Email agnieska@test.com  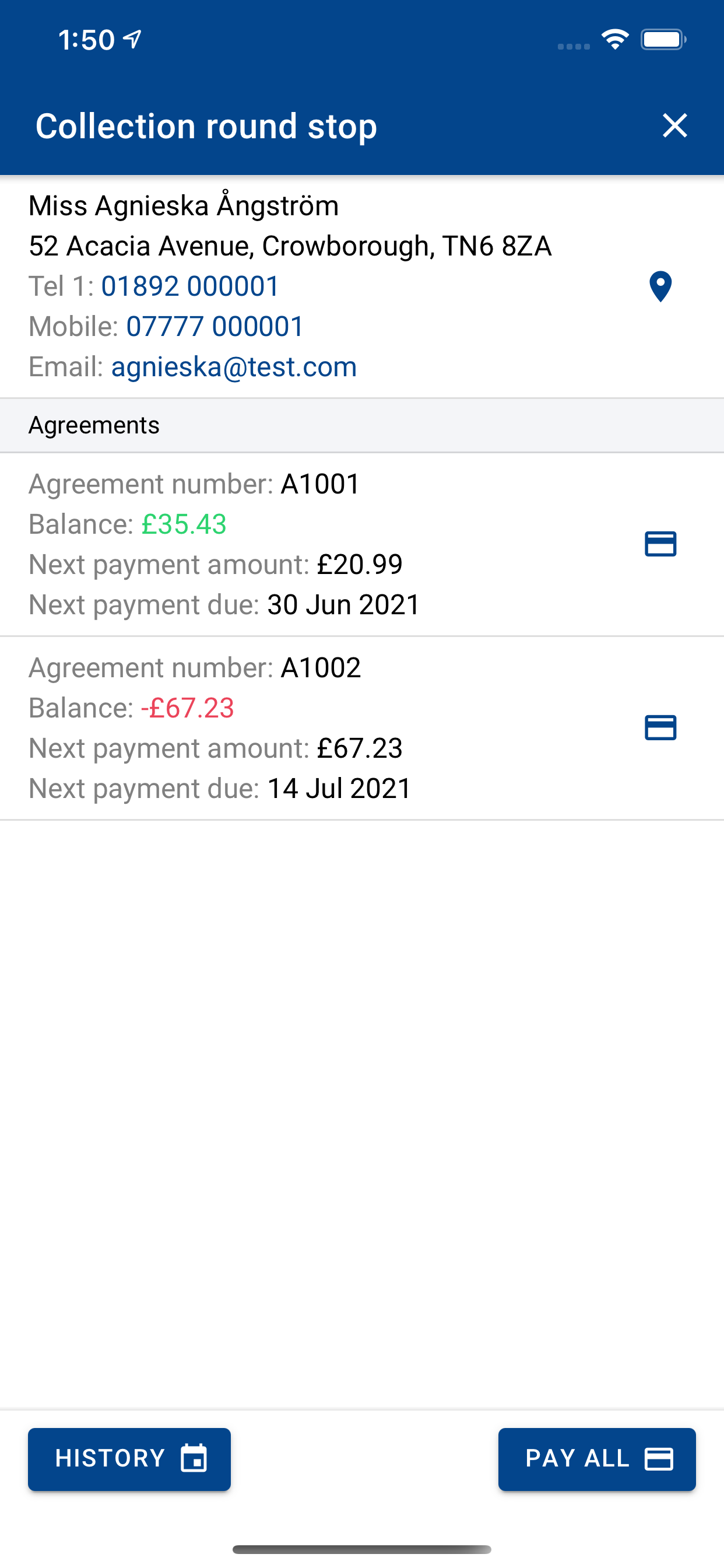coord(234,366)
